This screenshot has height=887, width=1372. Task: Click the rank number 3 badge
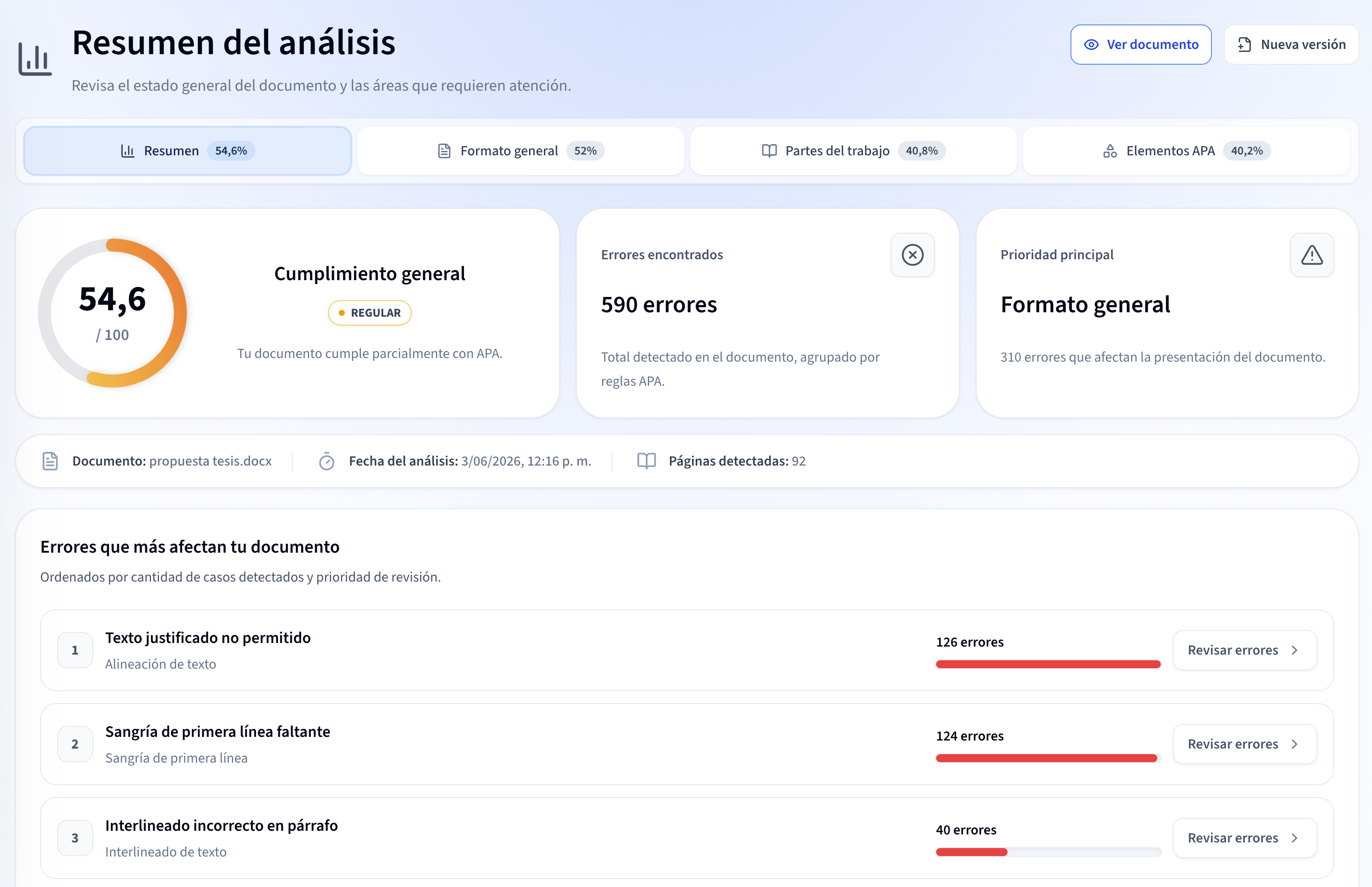pyautogui.click(x=75, y=838)
